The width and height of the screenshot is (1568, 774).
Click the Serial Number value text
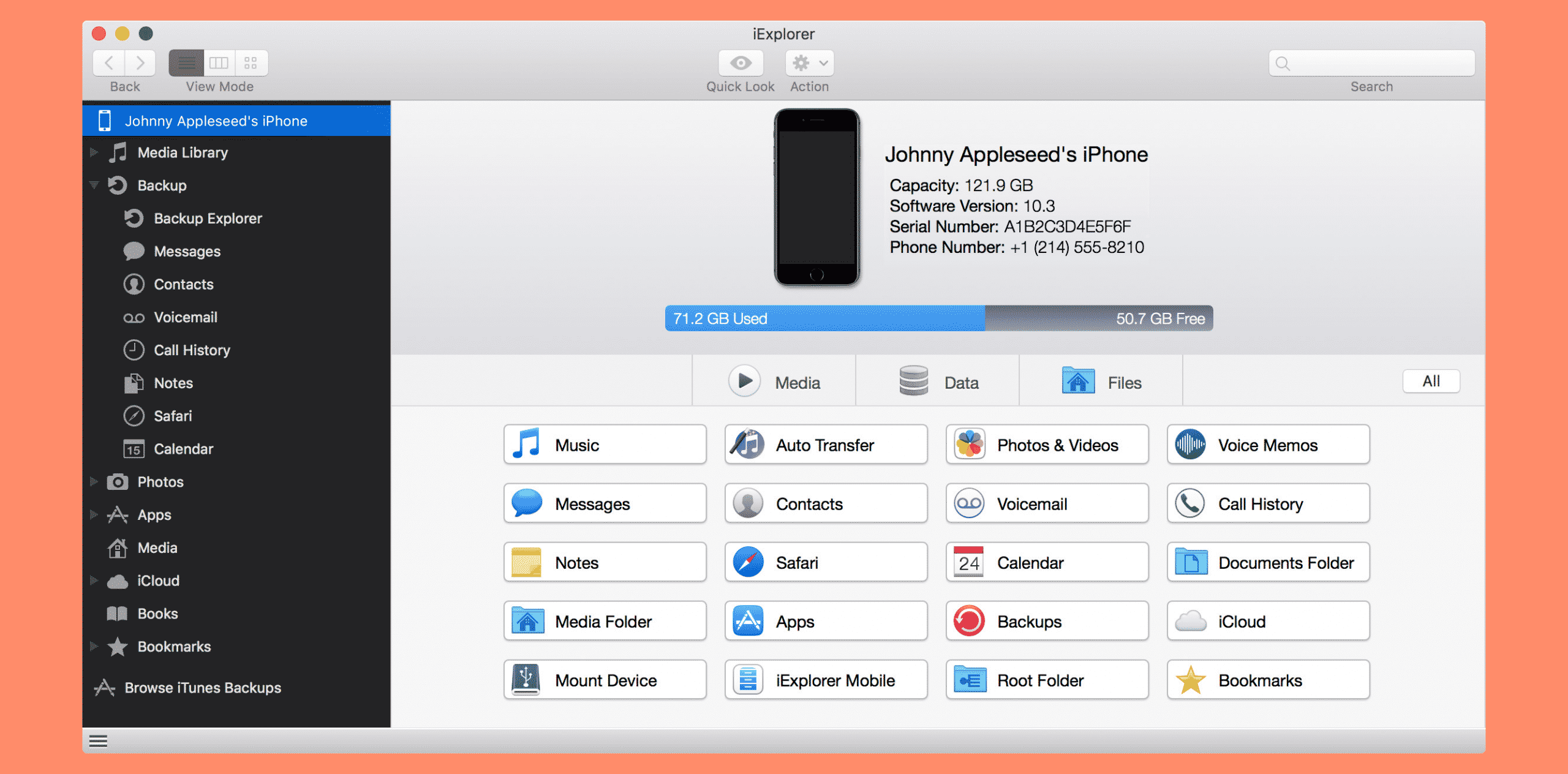point(1067,227)
